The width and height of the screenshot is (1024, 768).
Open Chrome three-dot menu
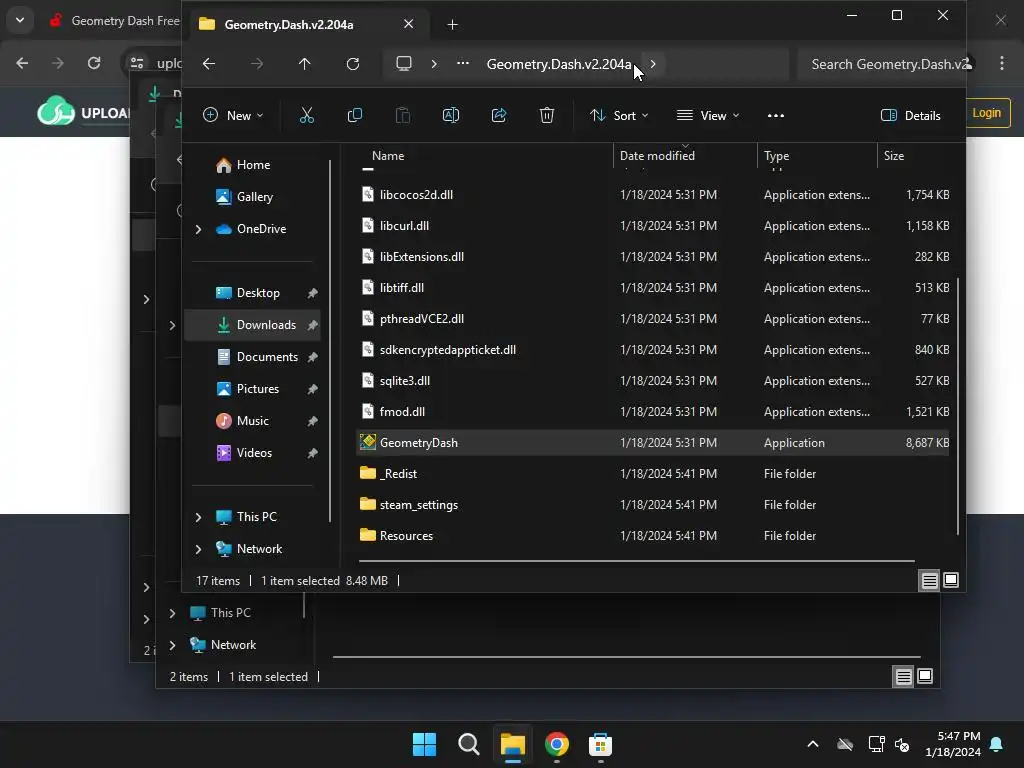point(1001,63)
